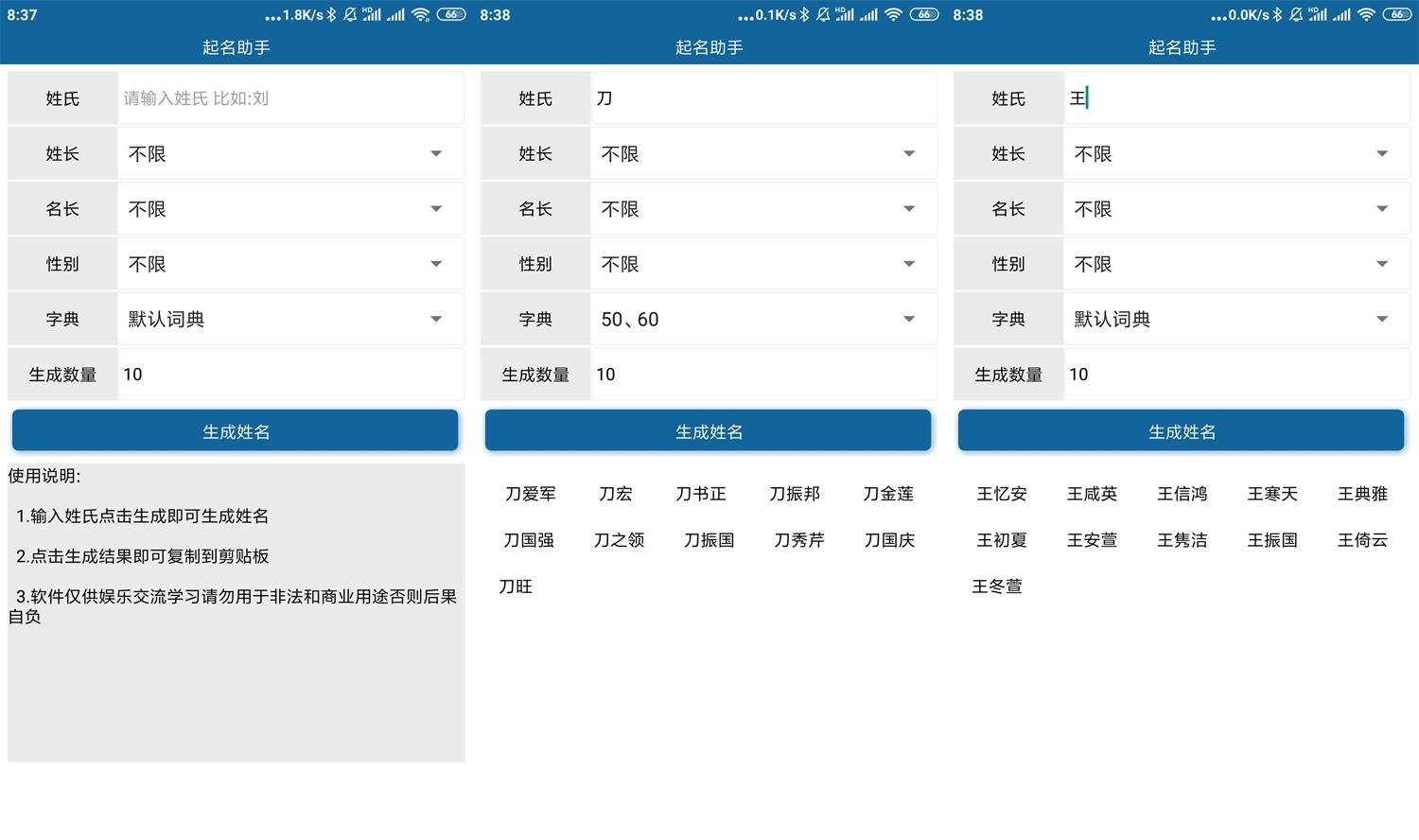Tap the leftmost 生成姓名 button
Image resolution: width=1419 pixels, height=840 pixels.
click(x=236, y=430)
